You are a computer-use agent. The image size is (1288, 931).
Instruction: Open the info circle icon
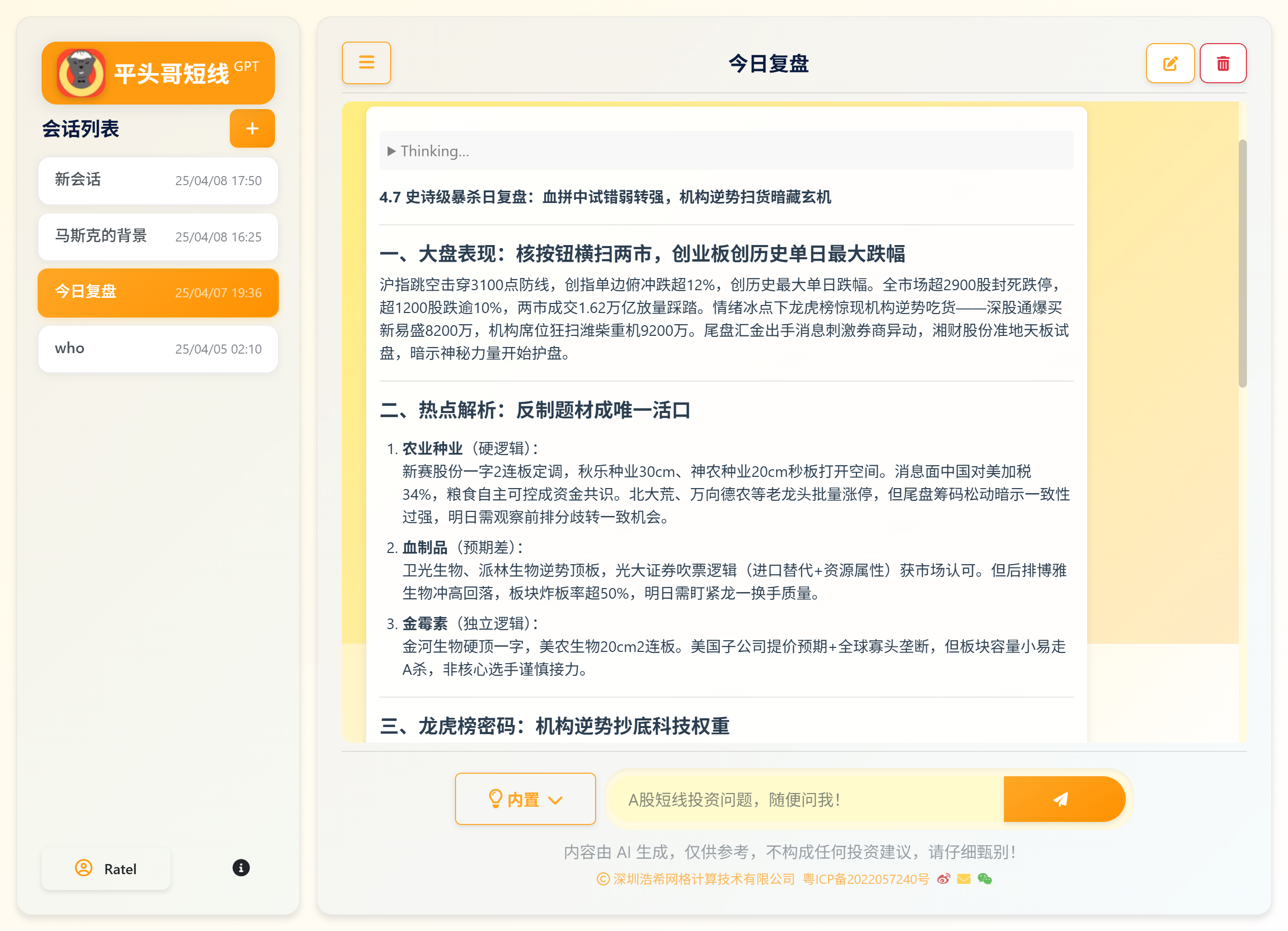(241, 868)
